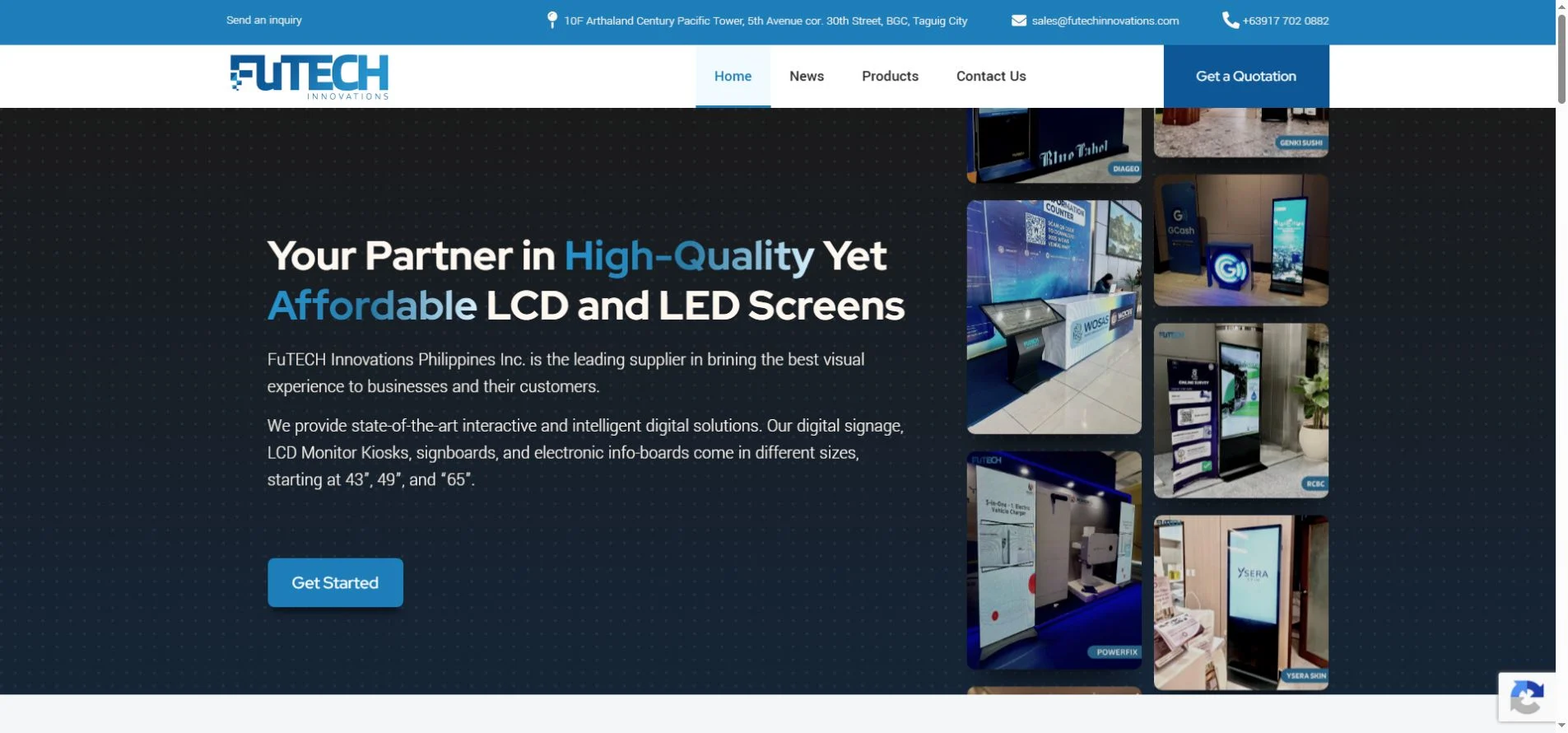
Task: Open the Ysera Skin display photo
Action: (x=1241, y=603)
